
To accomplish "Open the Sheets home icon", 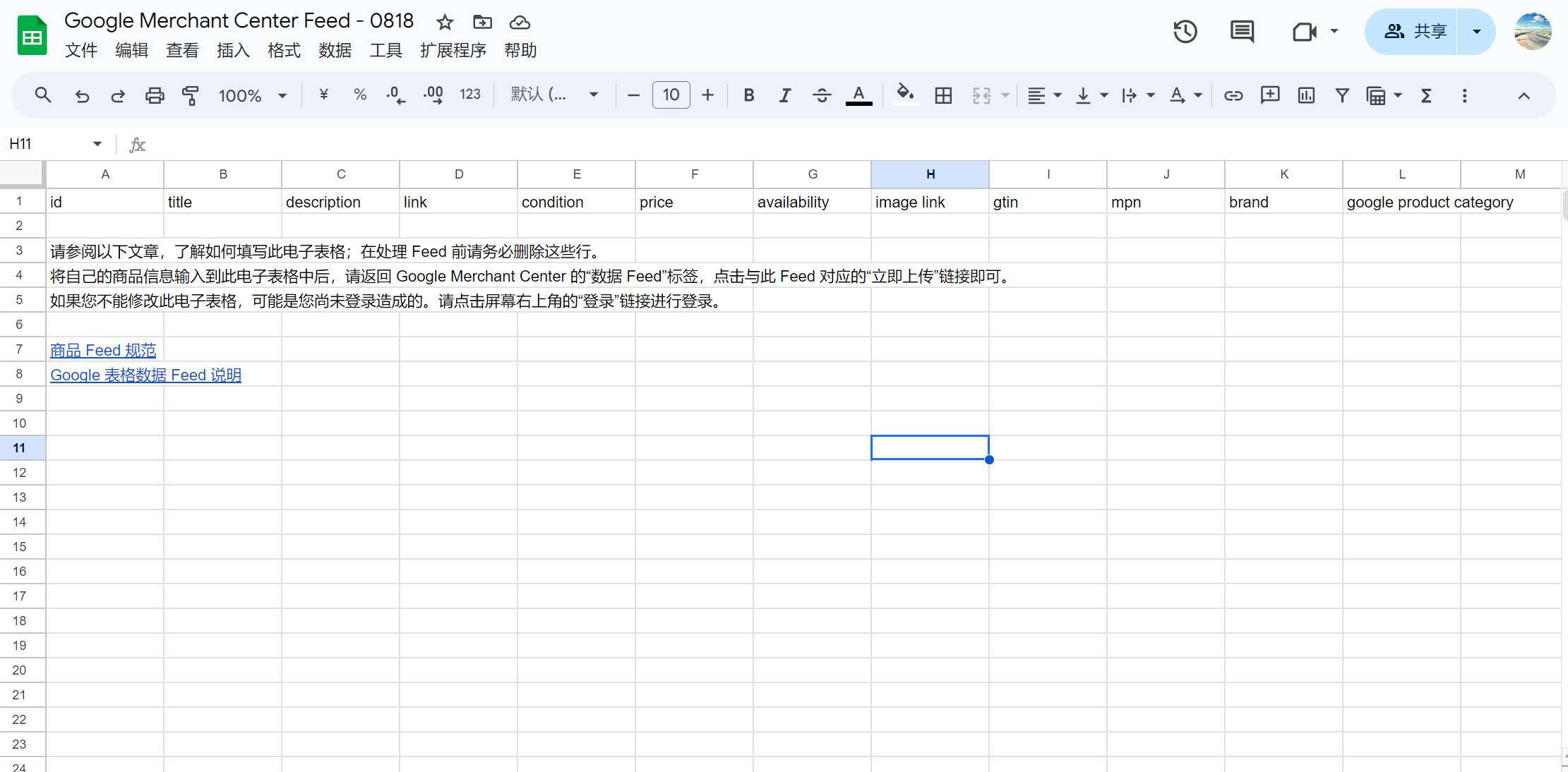I will [x=32, y=35].
